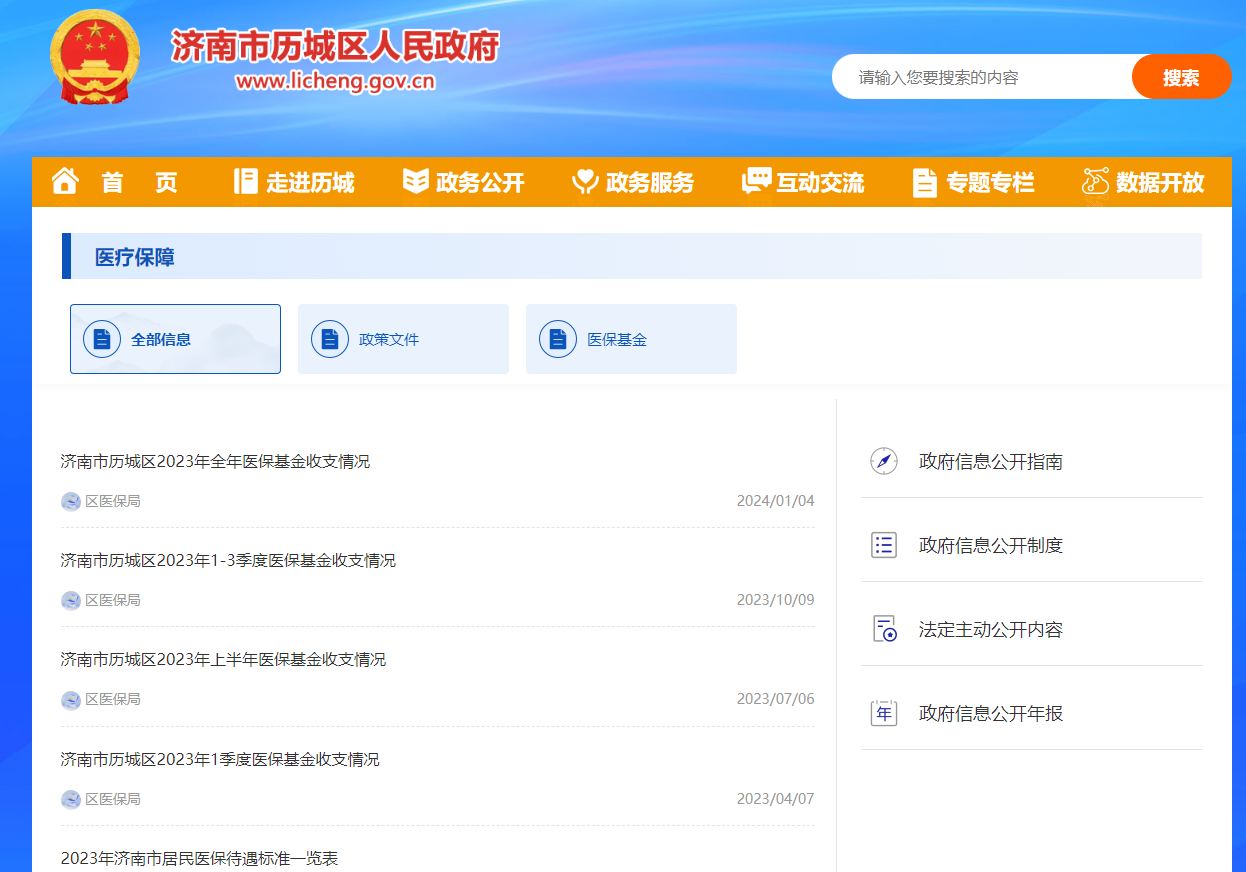The image size is (1246, 872).
Task: Click the 医疗保障 section heading
Action: click(135, 257)
